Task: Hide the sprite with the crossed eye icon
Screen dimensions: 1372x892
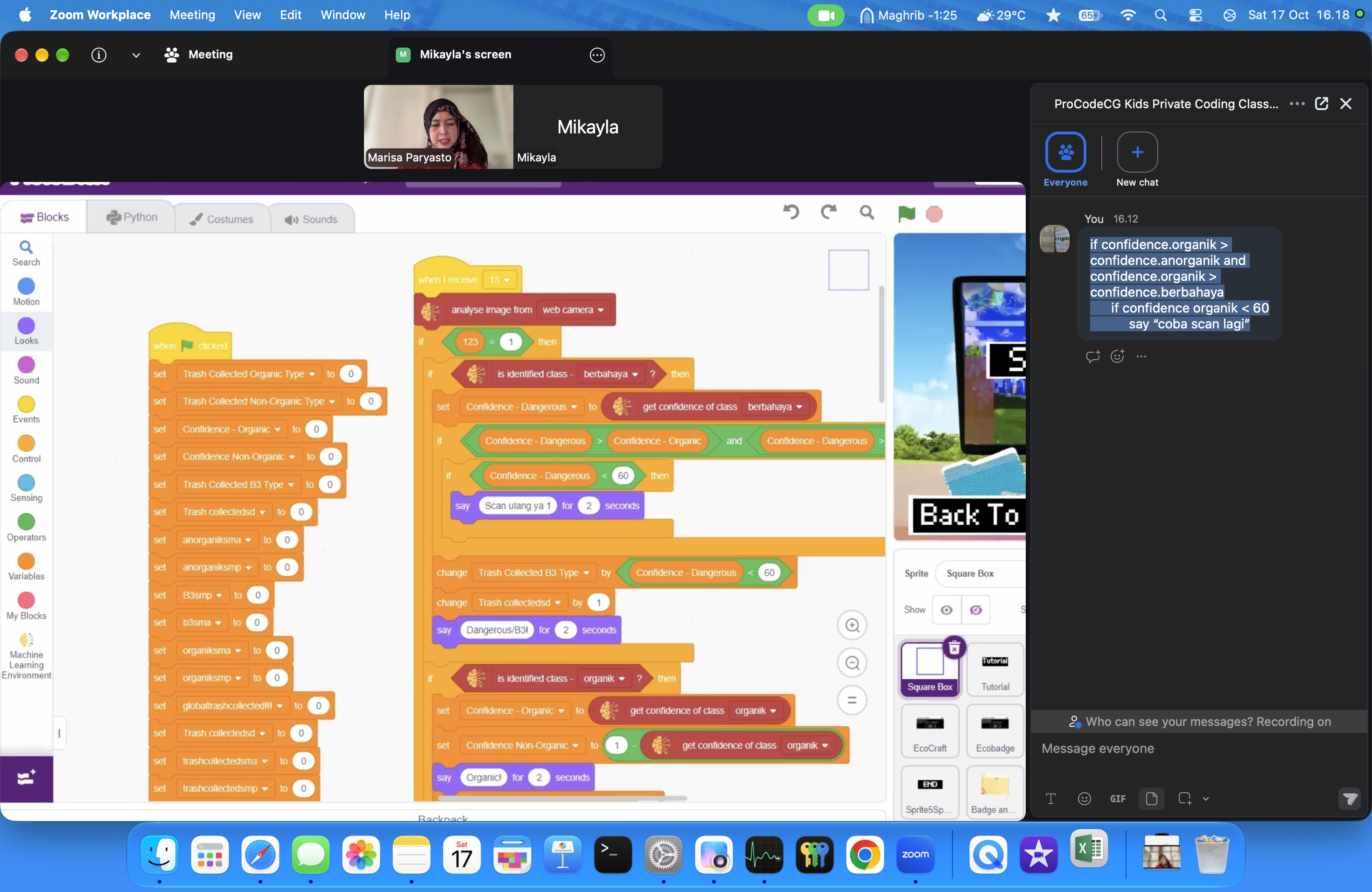Action: coord(975,610)
